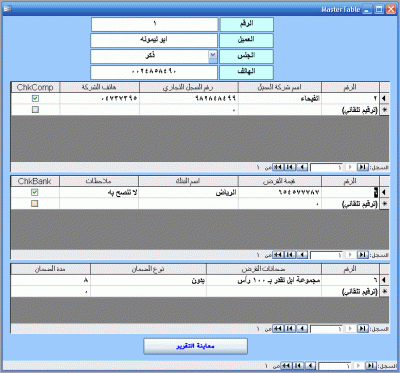Select the ChkBank column header
Image resolution: width=400 pixels, height=373 pixels.
[x=35, y=181]
